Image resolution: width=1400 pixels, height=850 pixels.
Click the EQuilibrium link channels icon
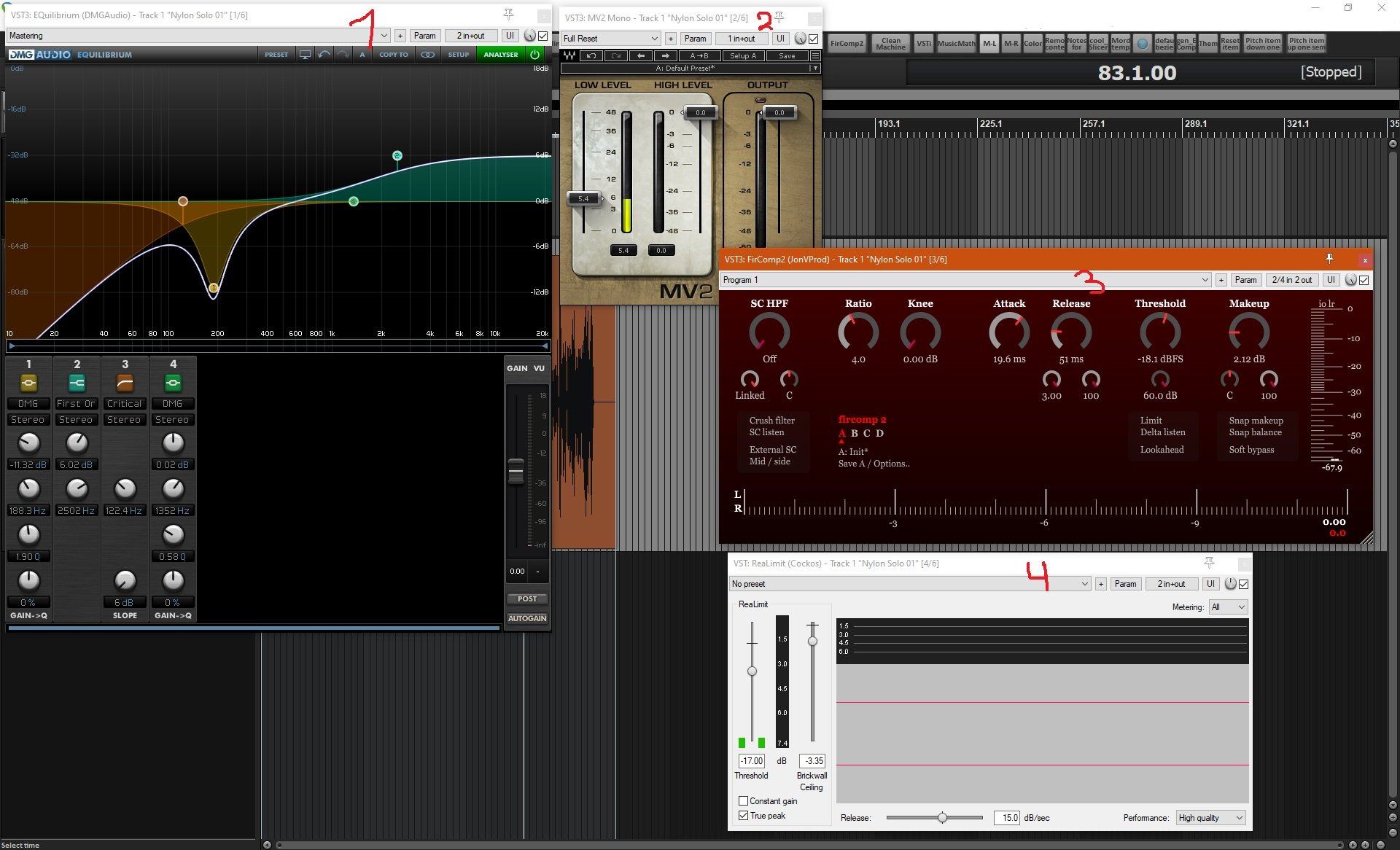(428, 55)
